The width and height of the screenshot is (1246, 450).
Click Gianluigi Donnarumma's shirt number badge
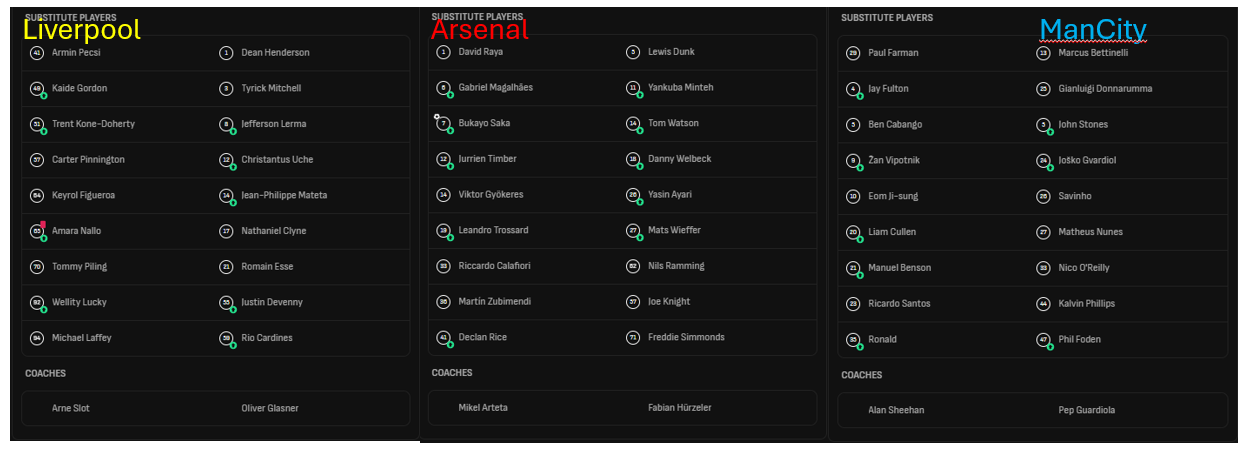point(1043,89)
